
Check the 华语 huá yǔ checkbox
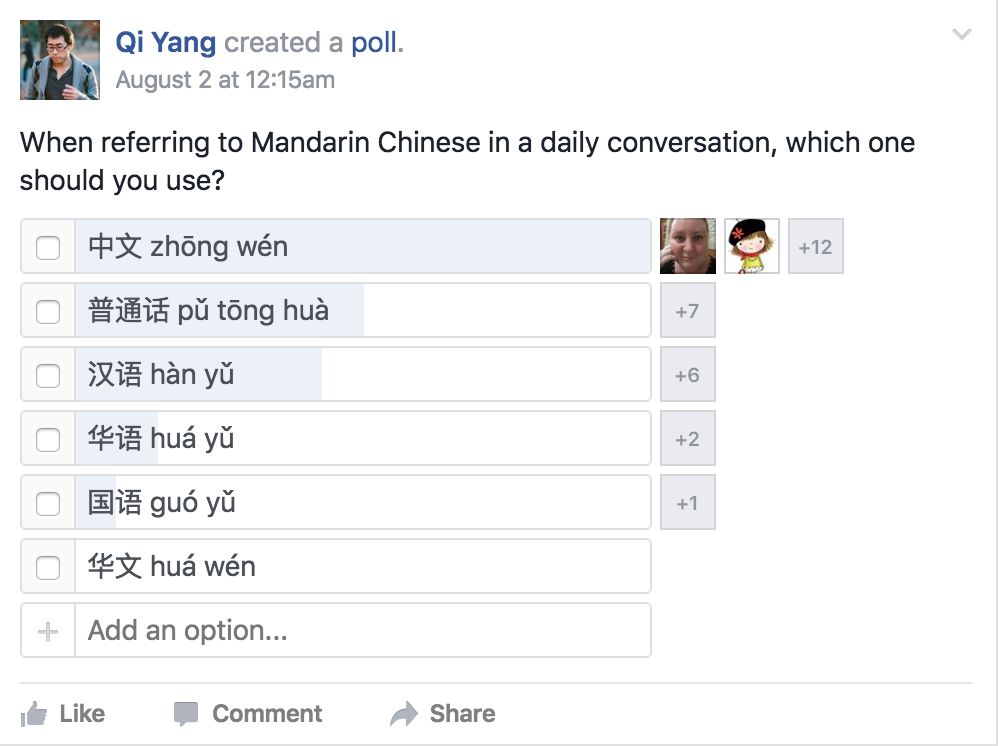(48, 440)
